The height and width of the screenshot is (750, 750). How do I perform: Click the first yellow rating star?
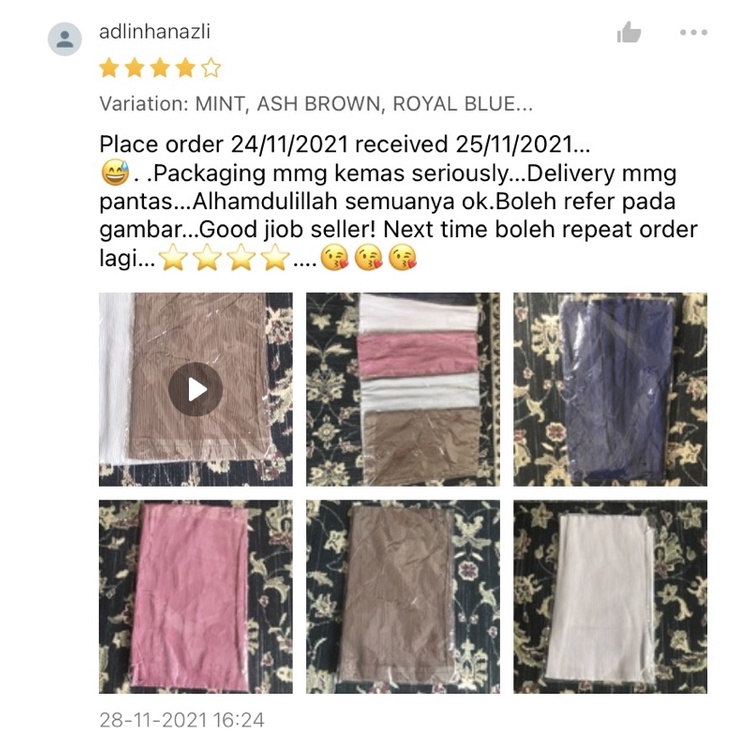click(x=109, y=68)
